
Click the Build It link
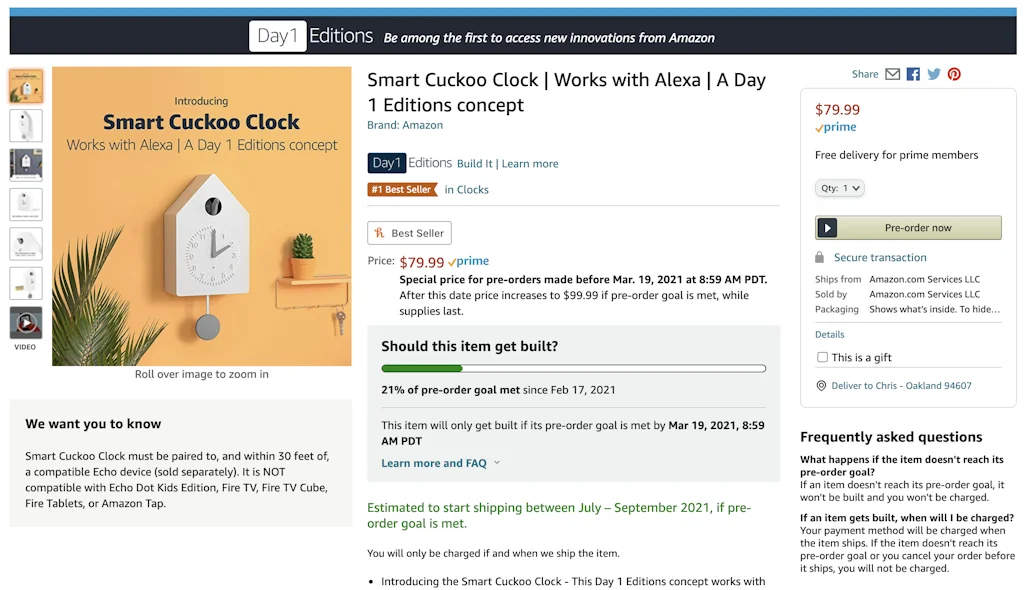coord(474,163)
